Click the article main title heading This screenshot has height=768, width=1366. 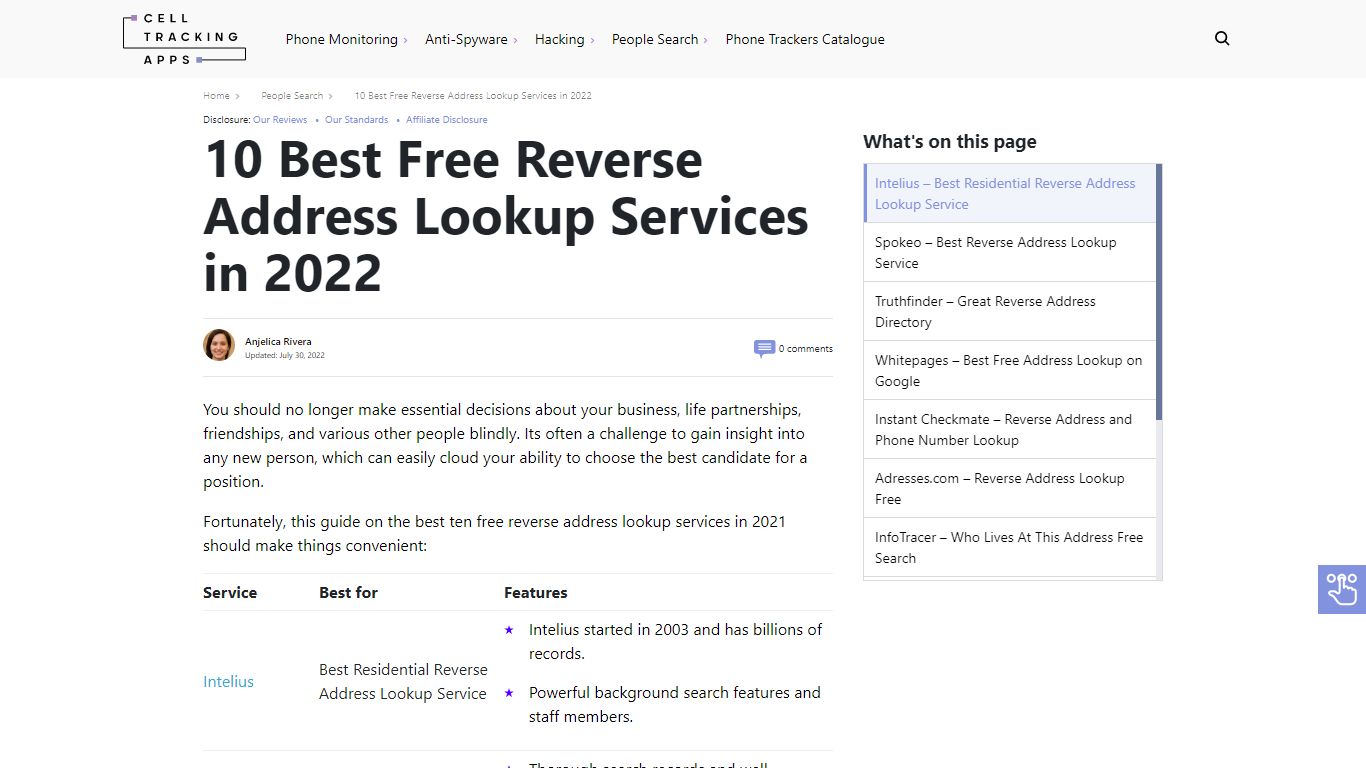(506, 216)
